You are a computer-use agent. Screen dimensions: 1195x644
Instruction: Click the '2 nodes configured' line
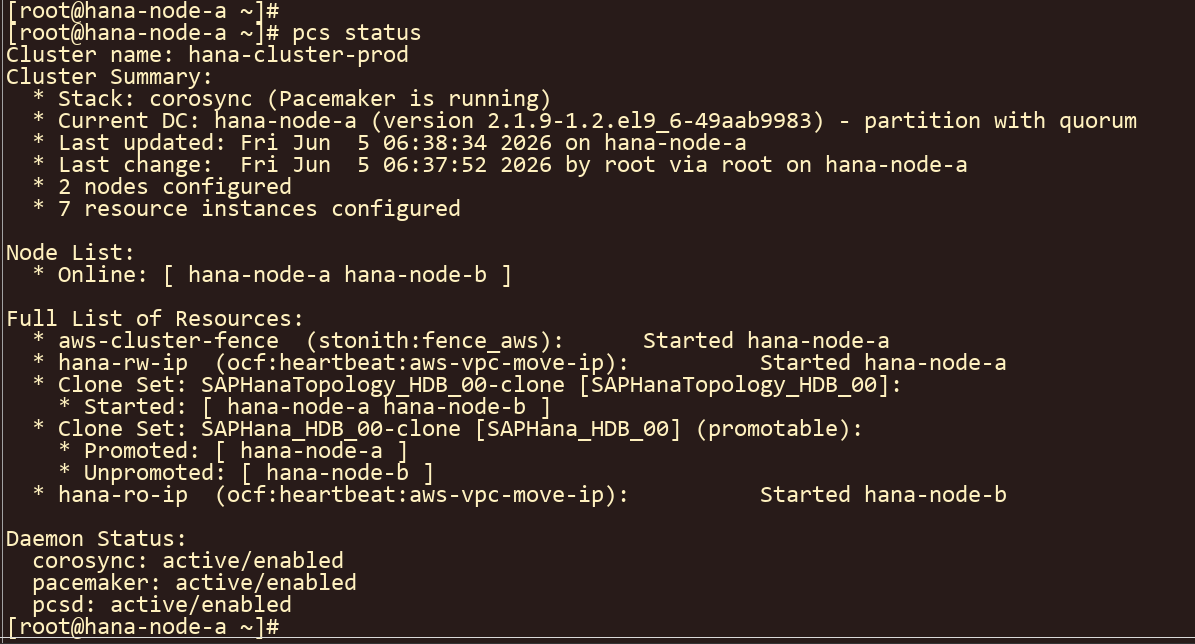[x=175, y=187]
